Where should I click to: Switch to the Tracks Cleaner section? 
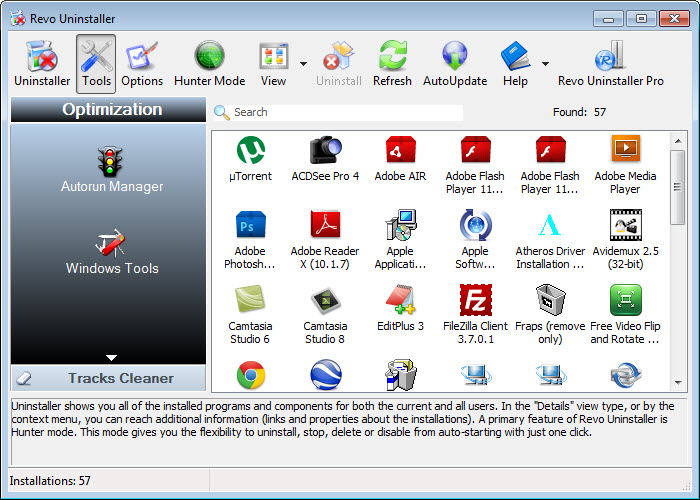[109, 378]
